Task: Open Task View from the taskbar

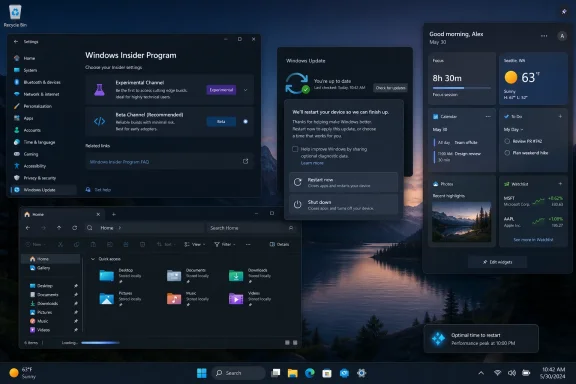Action: tap(276, 373)
